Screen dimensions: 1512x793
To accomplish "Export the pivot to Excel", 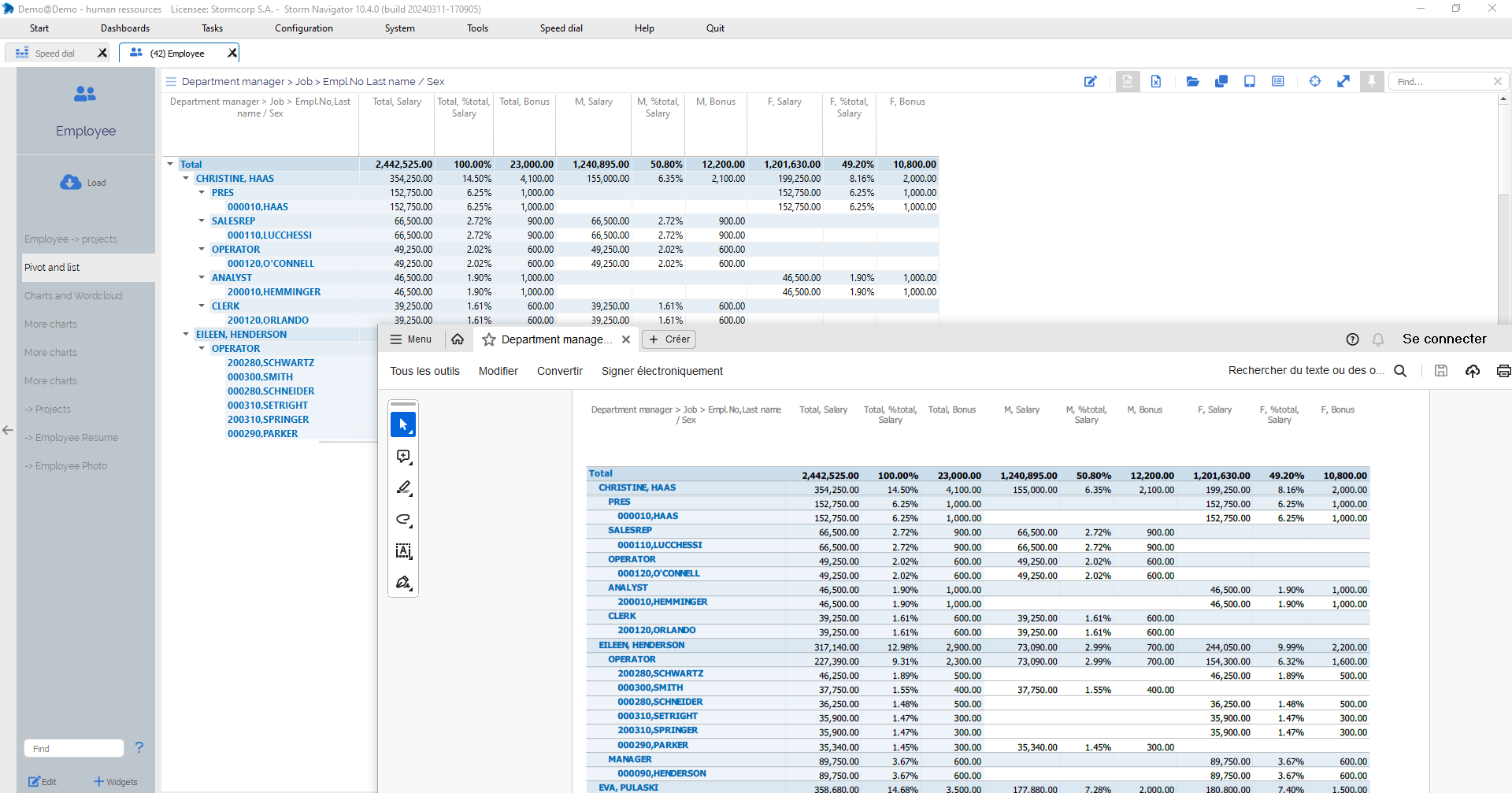I will (x=1156, y=81).
